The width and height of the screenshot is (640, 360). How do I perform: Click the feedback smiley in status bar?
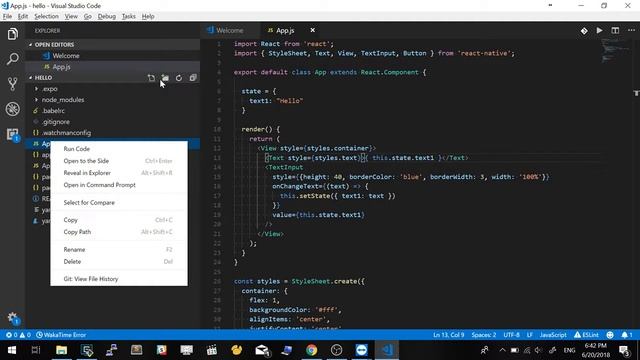[610, 335]
